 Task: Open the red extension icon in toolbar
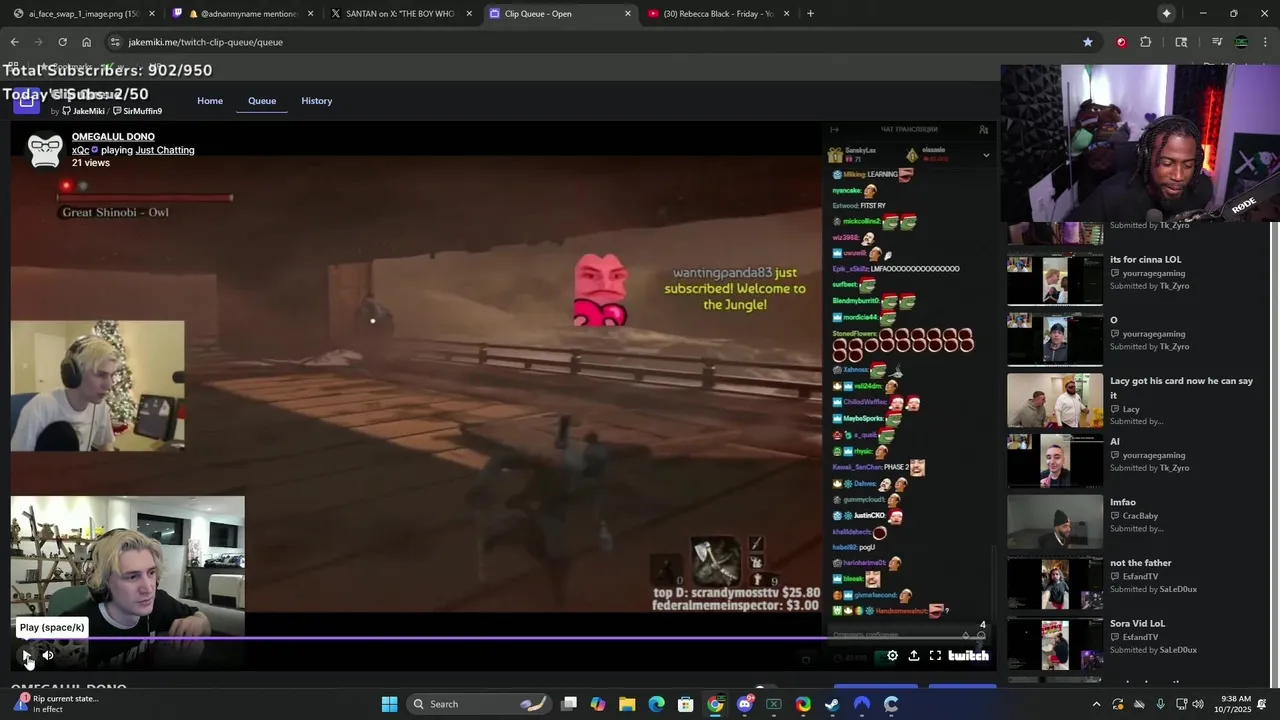pos(1121,42)
